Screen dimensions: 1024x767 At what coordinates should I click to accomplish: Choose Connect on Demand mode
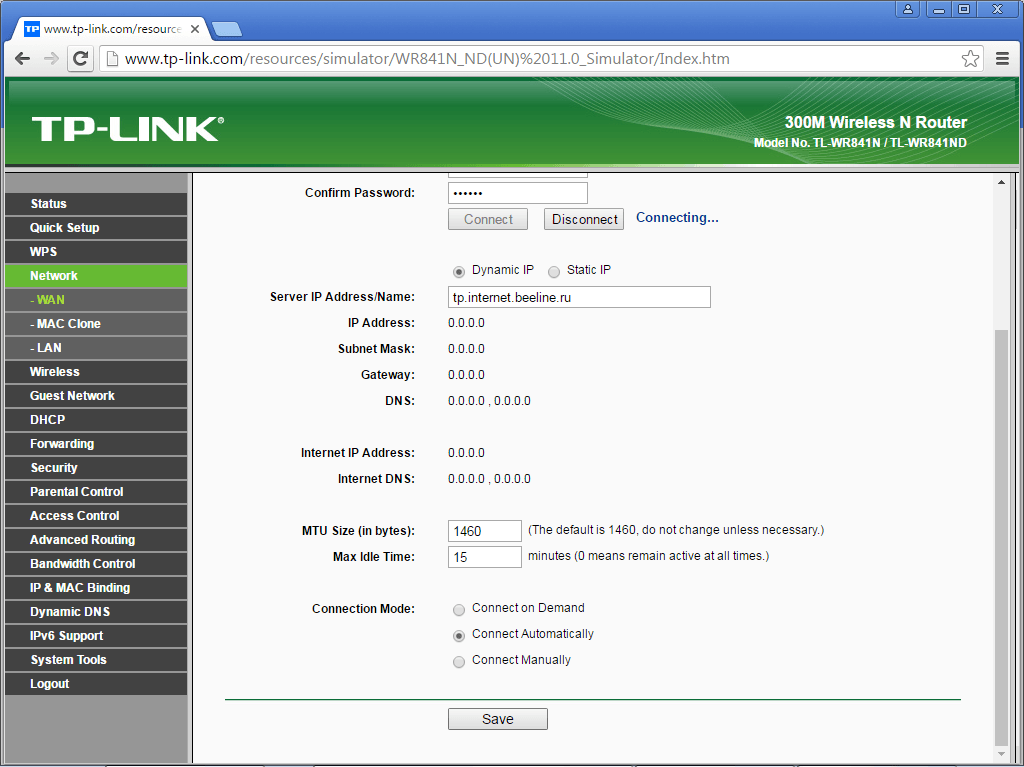pyautogui.click(x=459, y=609)
